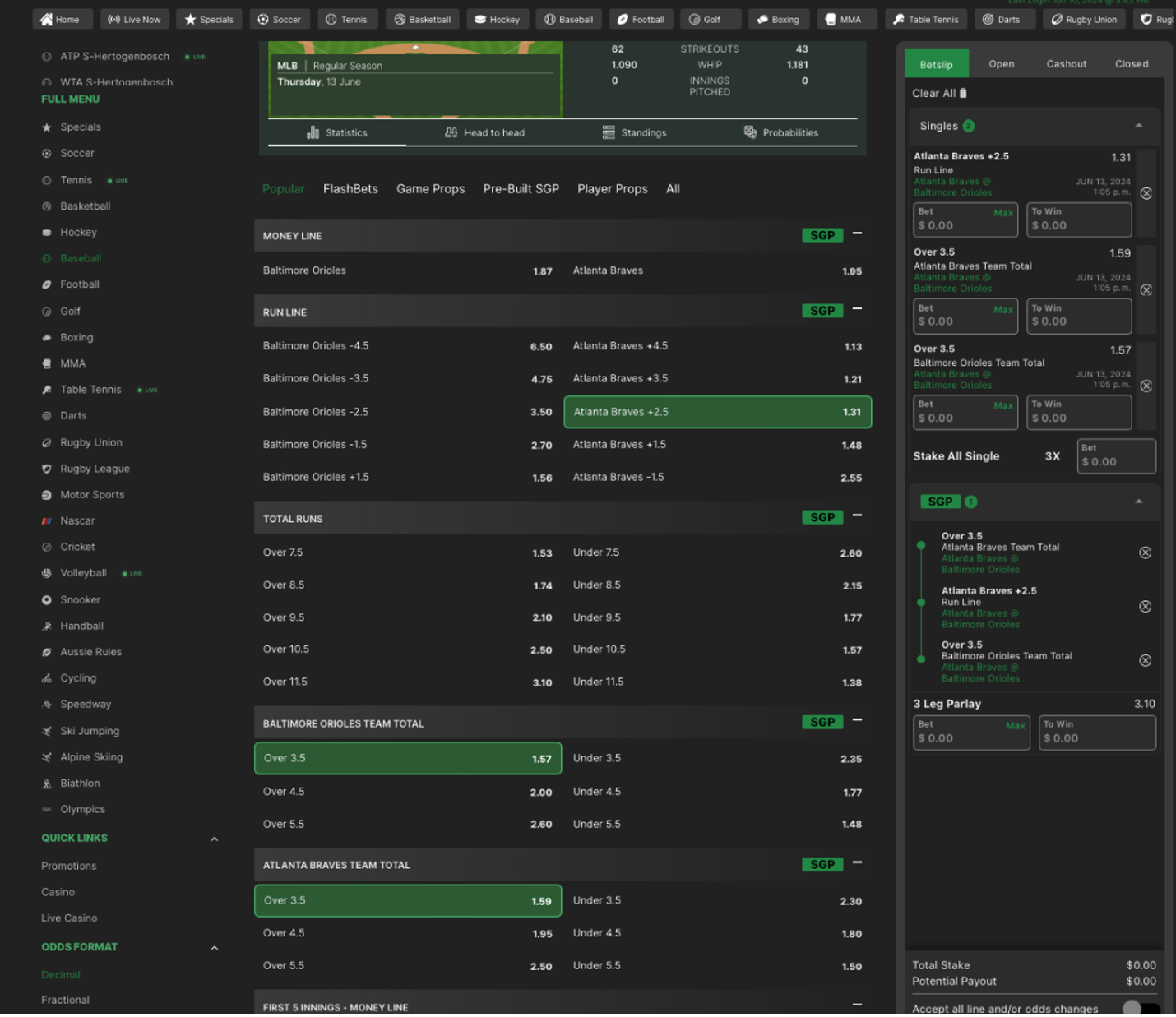Remove Atlanta Braves +2.5 leg from SGP
The height and width of the screenshot is (1017, 1176).
pyautogui.click(x=1145, y=607)
